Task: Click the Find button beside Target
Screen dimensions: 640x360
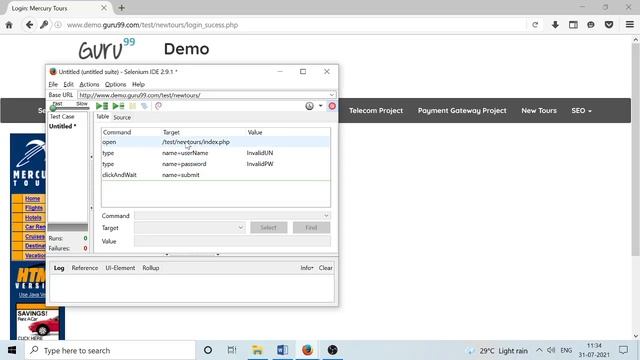Action: [311, 228]
